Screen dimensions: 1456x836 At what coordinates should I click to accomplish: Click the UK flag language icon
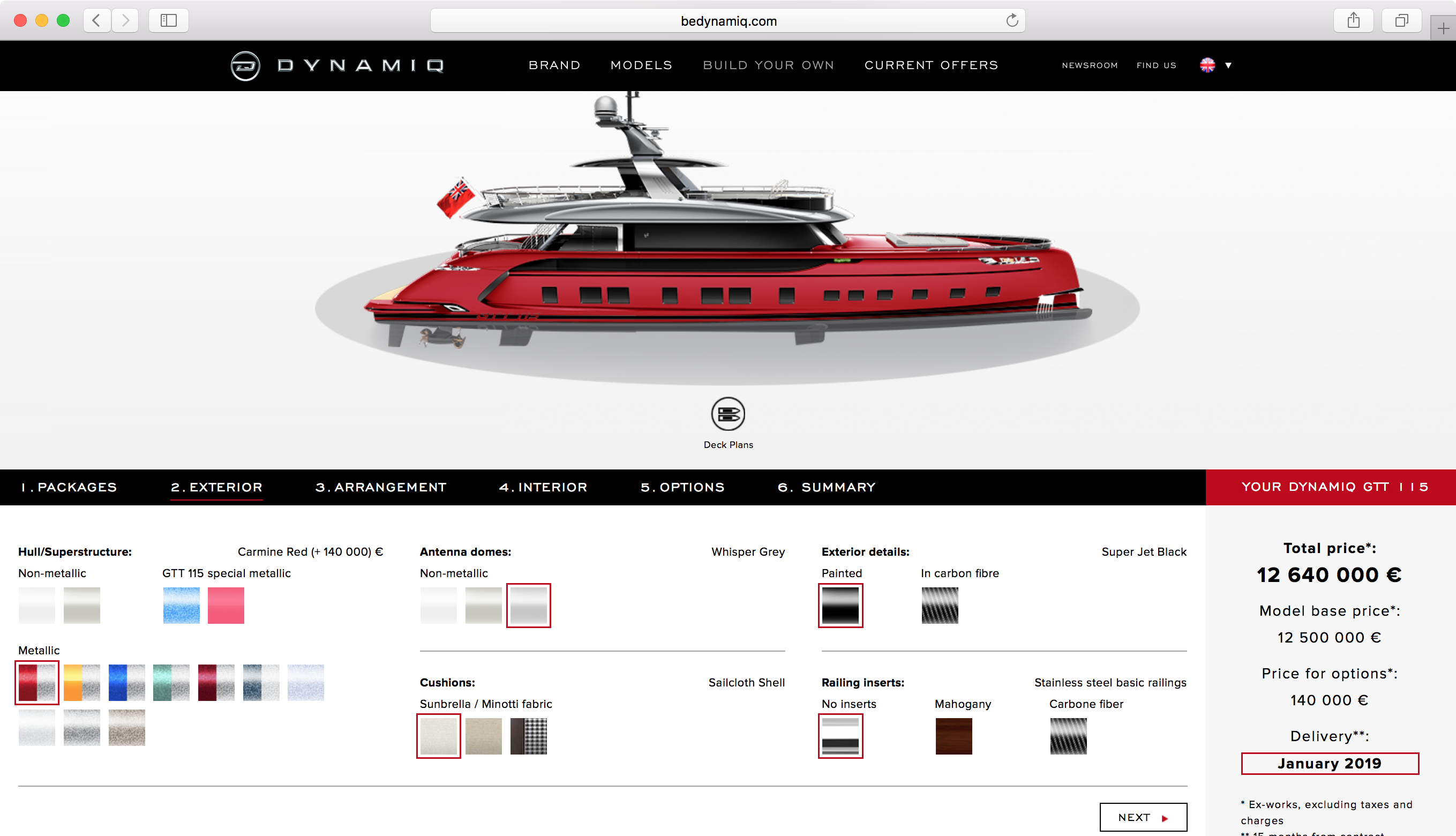point(1207,65)
